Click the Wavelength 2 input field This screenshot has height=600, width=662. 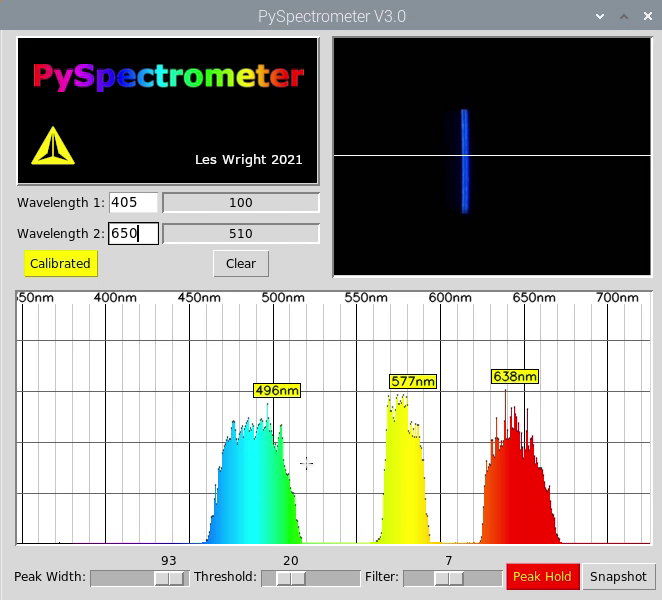(133, 233)
